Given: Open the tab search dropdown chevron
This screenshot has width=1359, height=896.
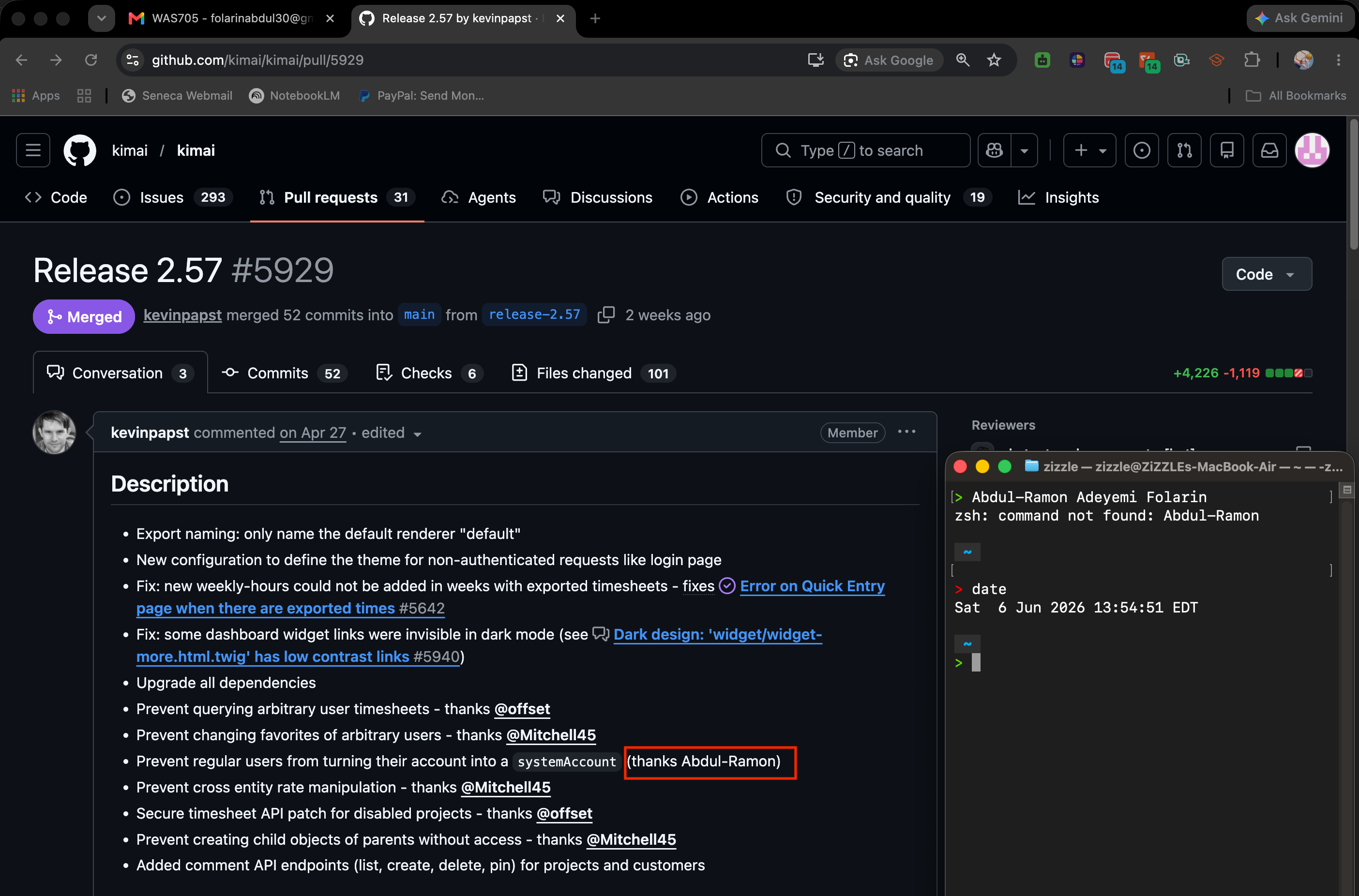Looking at the screenshot, I should click(x=101, y=18).
